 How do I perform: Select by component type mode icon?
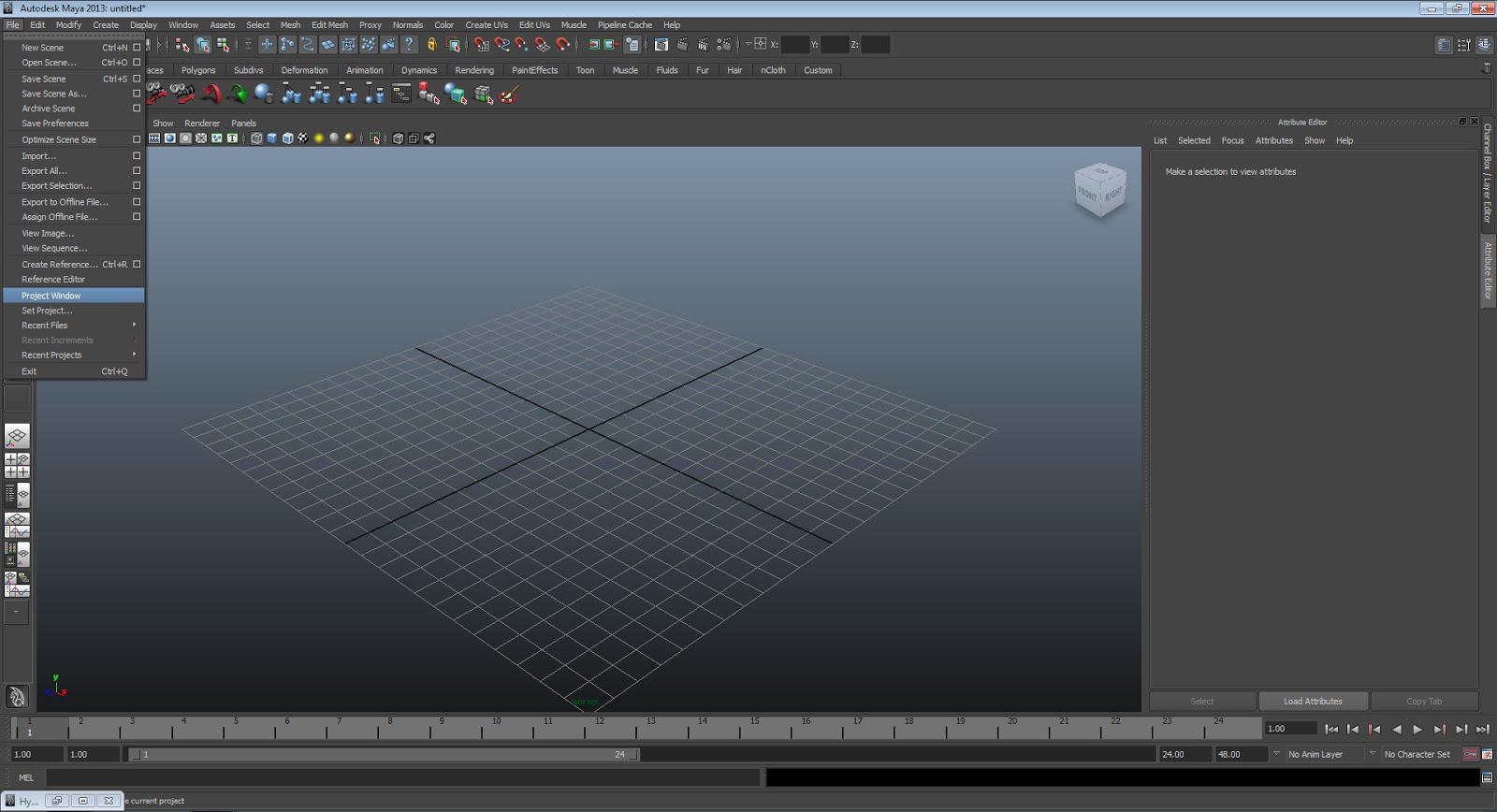tap(223, 44)
